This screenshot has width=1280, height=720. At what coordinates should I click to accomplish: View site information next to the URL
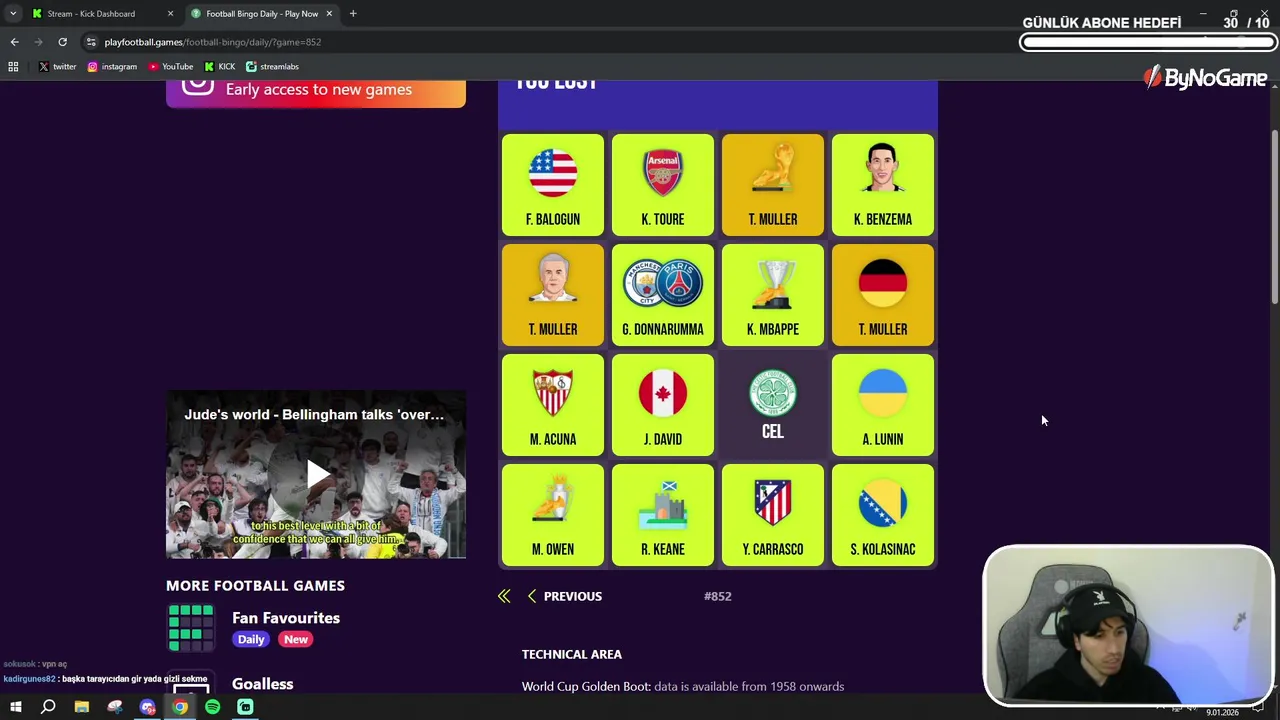91,42
